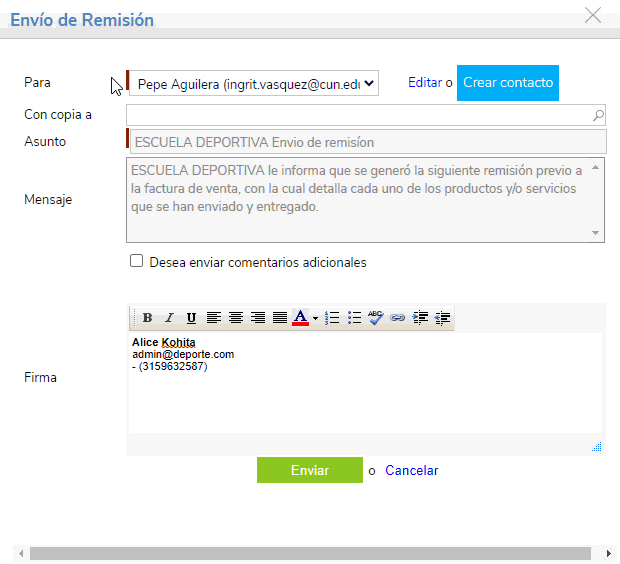Click the Asunto subject field
The height and width of the screenshot is (564, 620).
pos(368,142)
